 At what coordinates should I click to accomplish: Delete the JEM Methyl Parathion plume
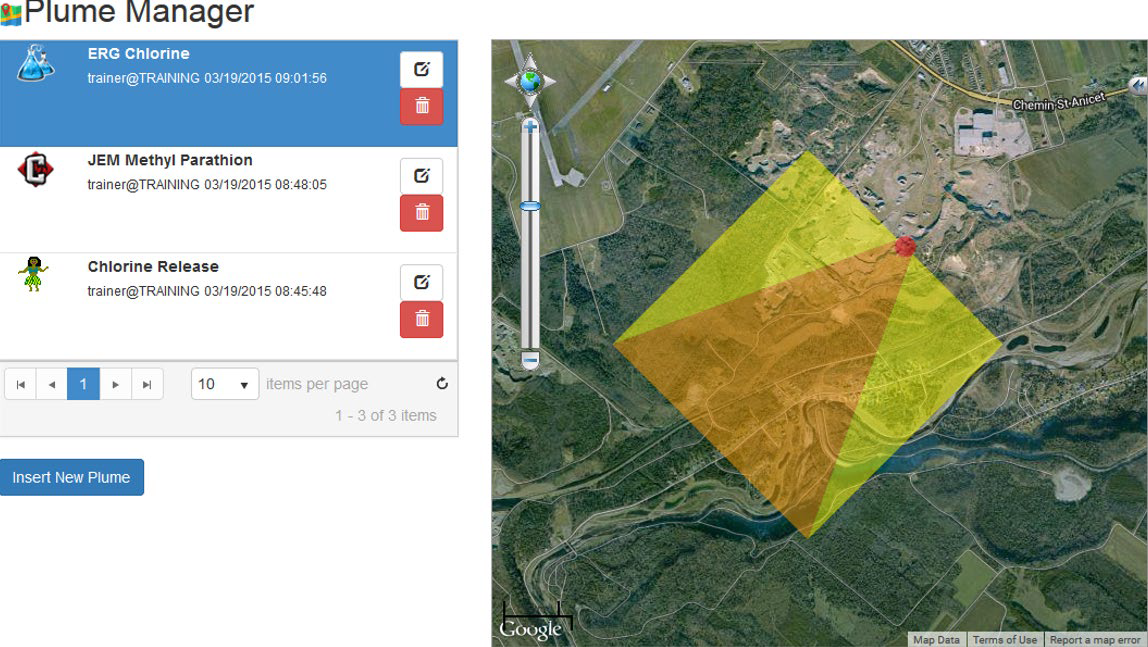[421, 213]
